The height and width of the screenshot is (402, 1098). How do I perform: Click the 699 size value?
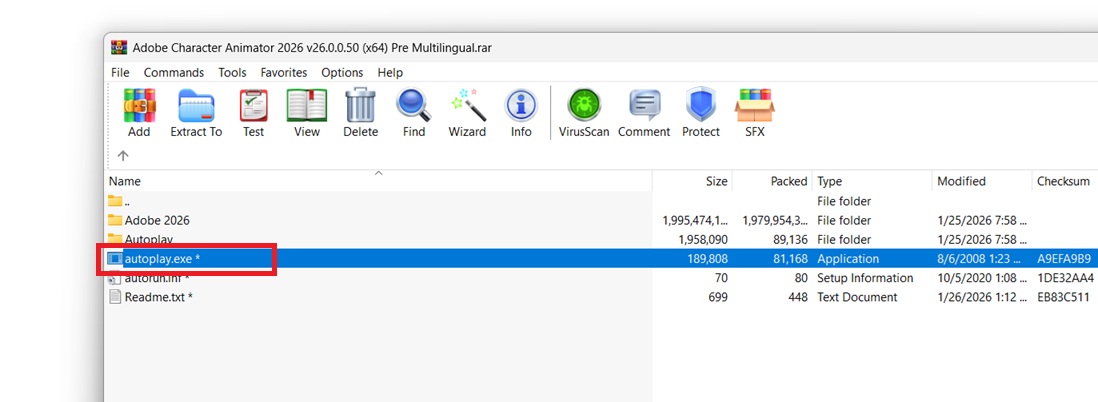716,297
